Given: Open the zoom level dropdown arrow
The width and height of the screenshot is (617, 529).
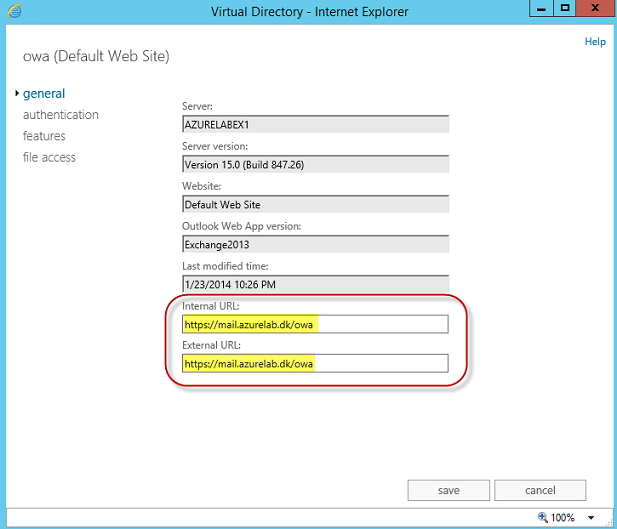Looking at the screenshot, I should tap(591, 518).
